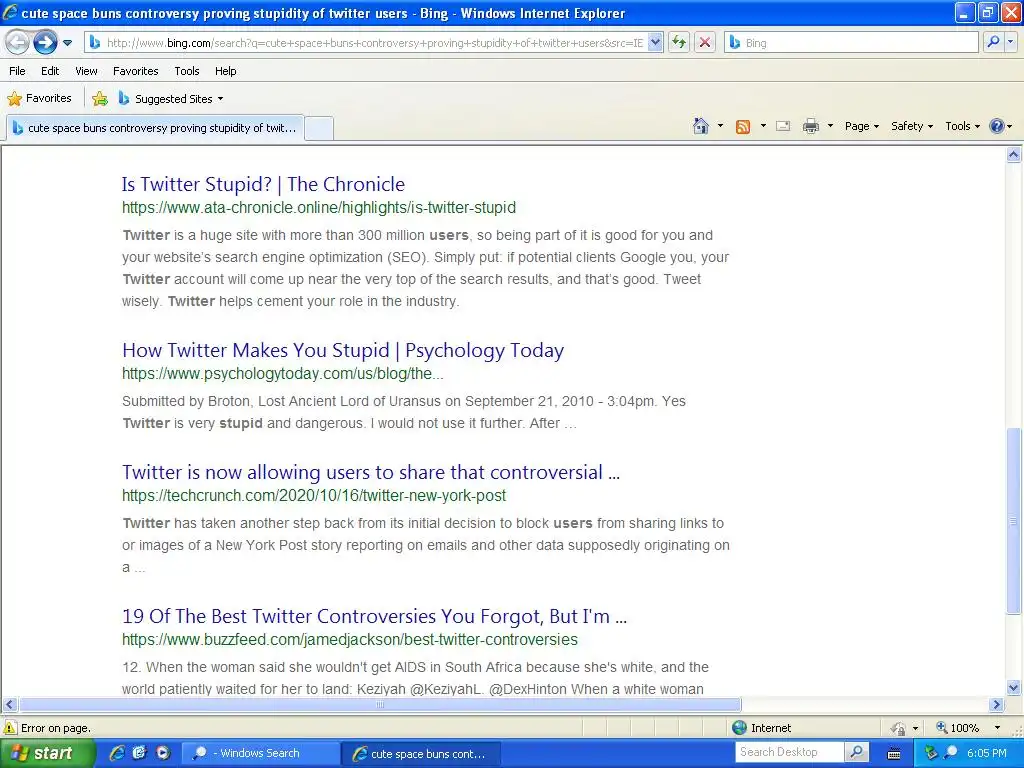Click the techcrunch.com URL text
This screenshot has width=1024, height=768.
[314, 496]
